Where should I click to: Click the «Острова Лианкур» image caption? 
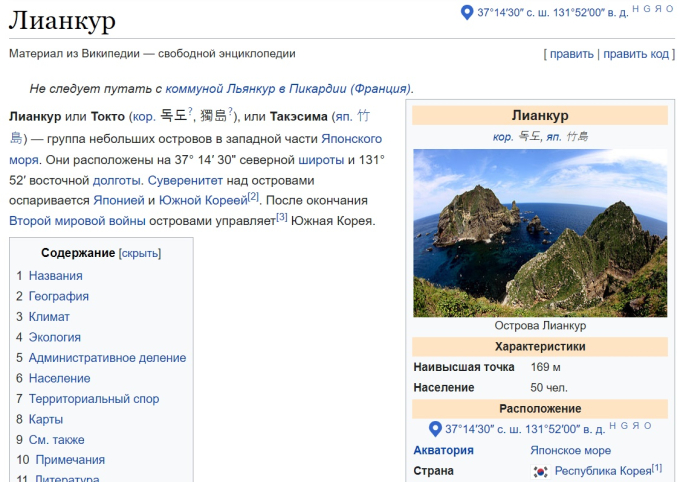click(x=540, y=326)
